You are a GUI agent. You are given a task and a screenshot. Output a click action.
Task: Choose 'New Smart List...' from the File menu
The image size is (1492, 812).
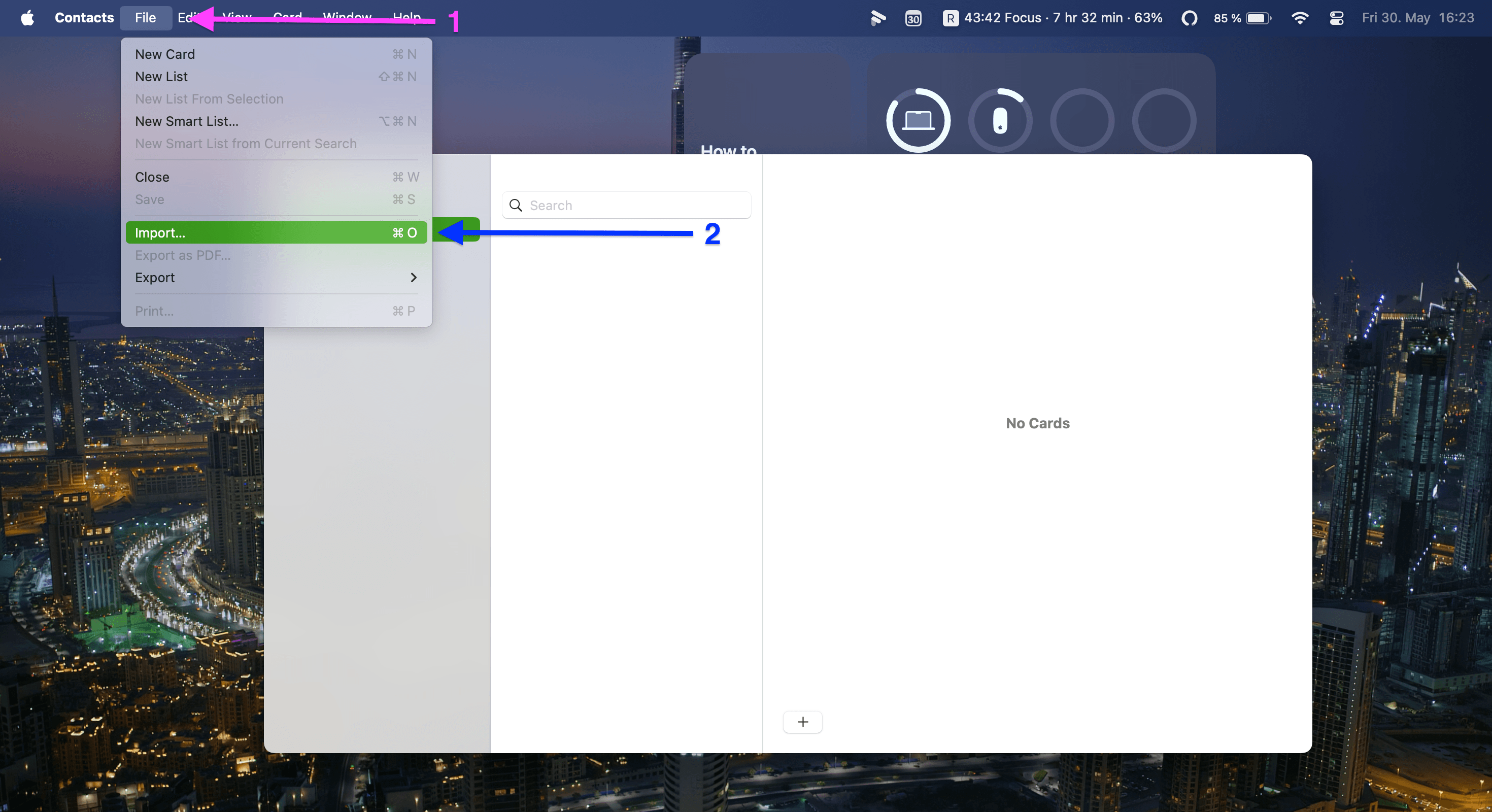pos(187,121)
